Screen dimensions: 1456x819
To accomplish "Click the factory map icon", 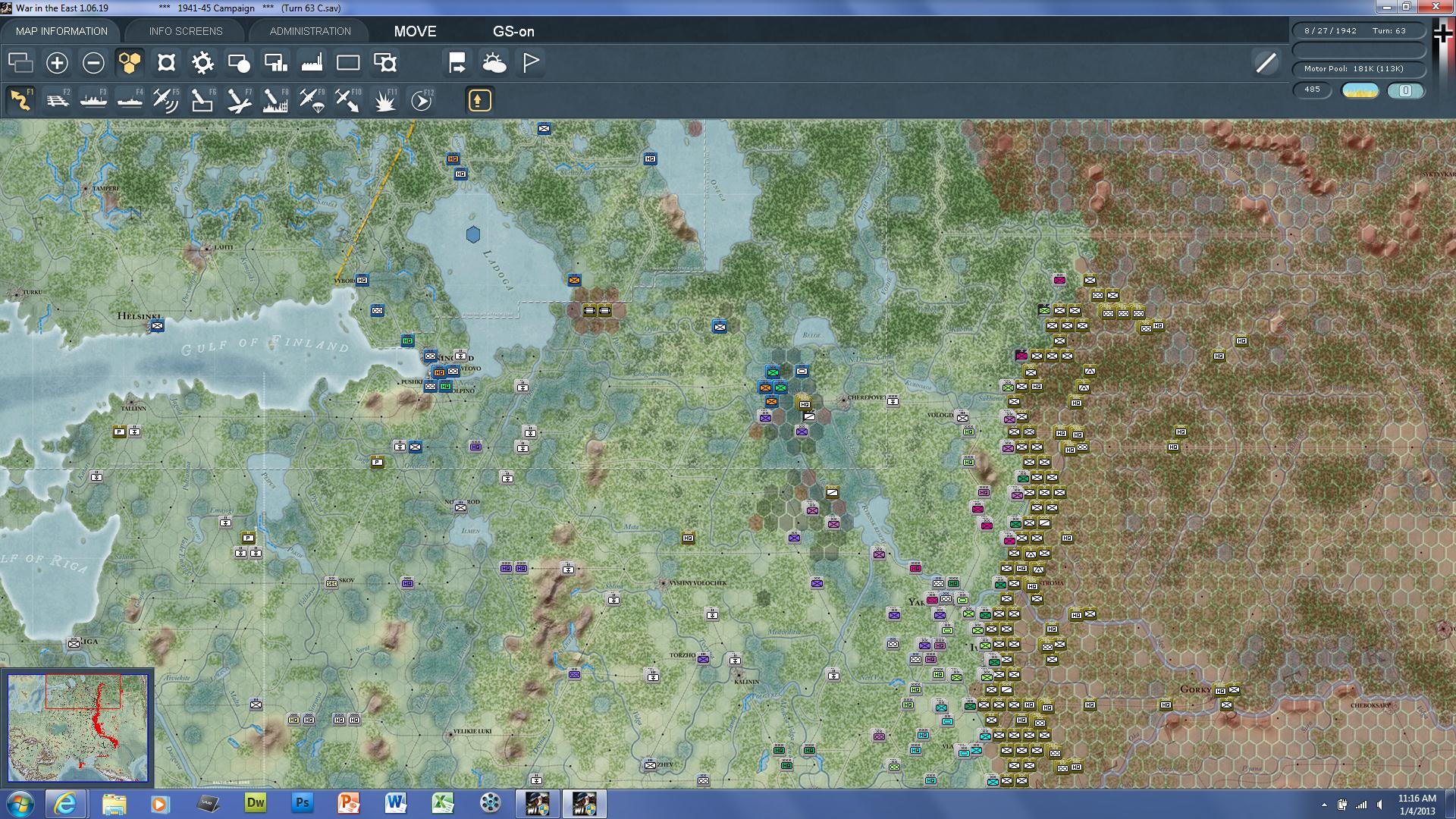I will tap(312, 63).
